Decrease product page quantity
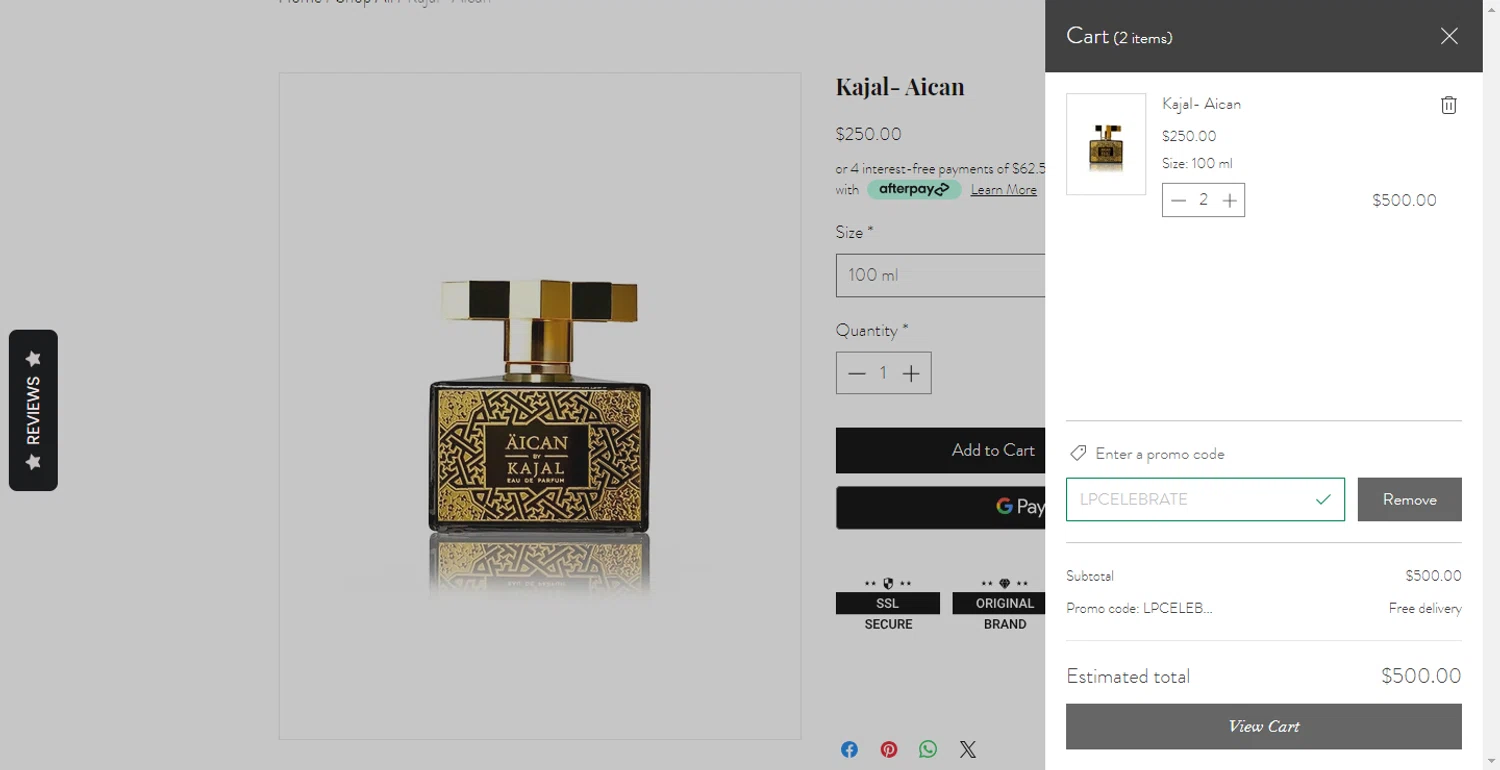The height and width of the screenshot is (770, 1500). tap(856, 374)
